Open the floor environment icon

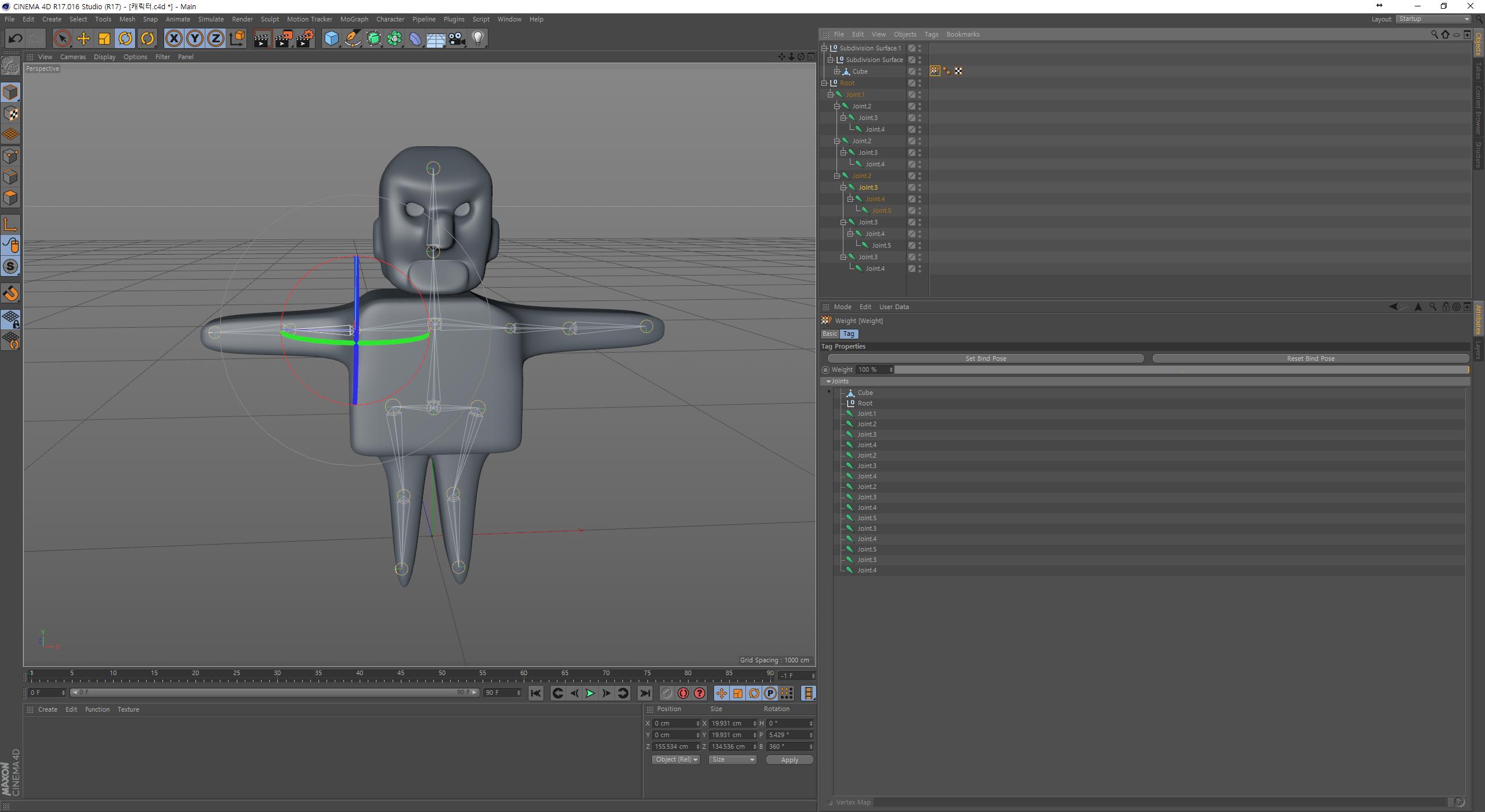click(x=436, y=39)
